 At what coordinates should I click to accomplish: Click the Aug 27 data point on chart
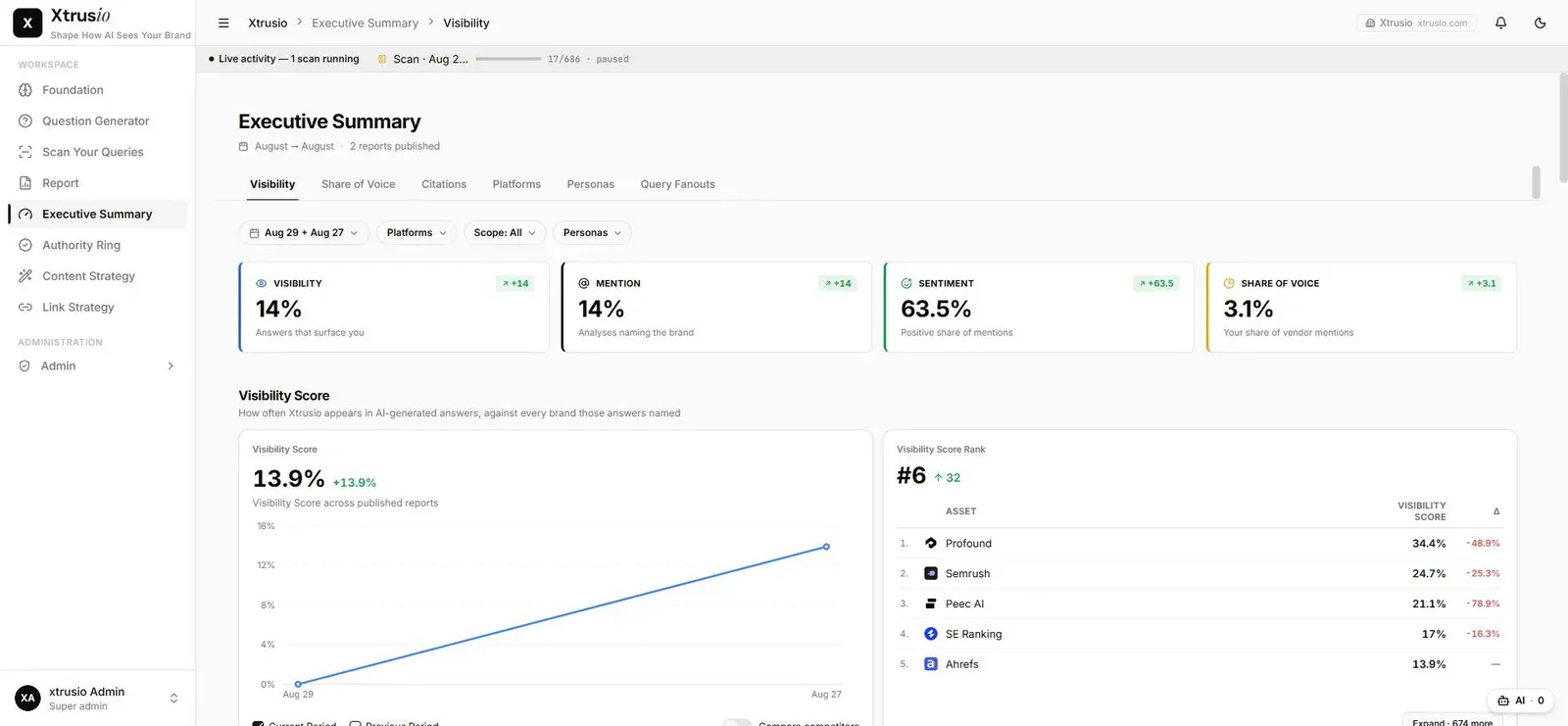click(x=826, y=547)
